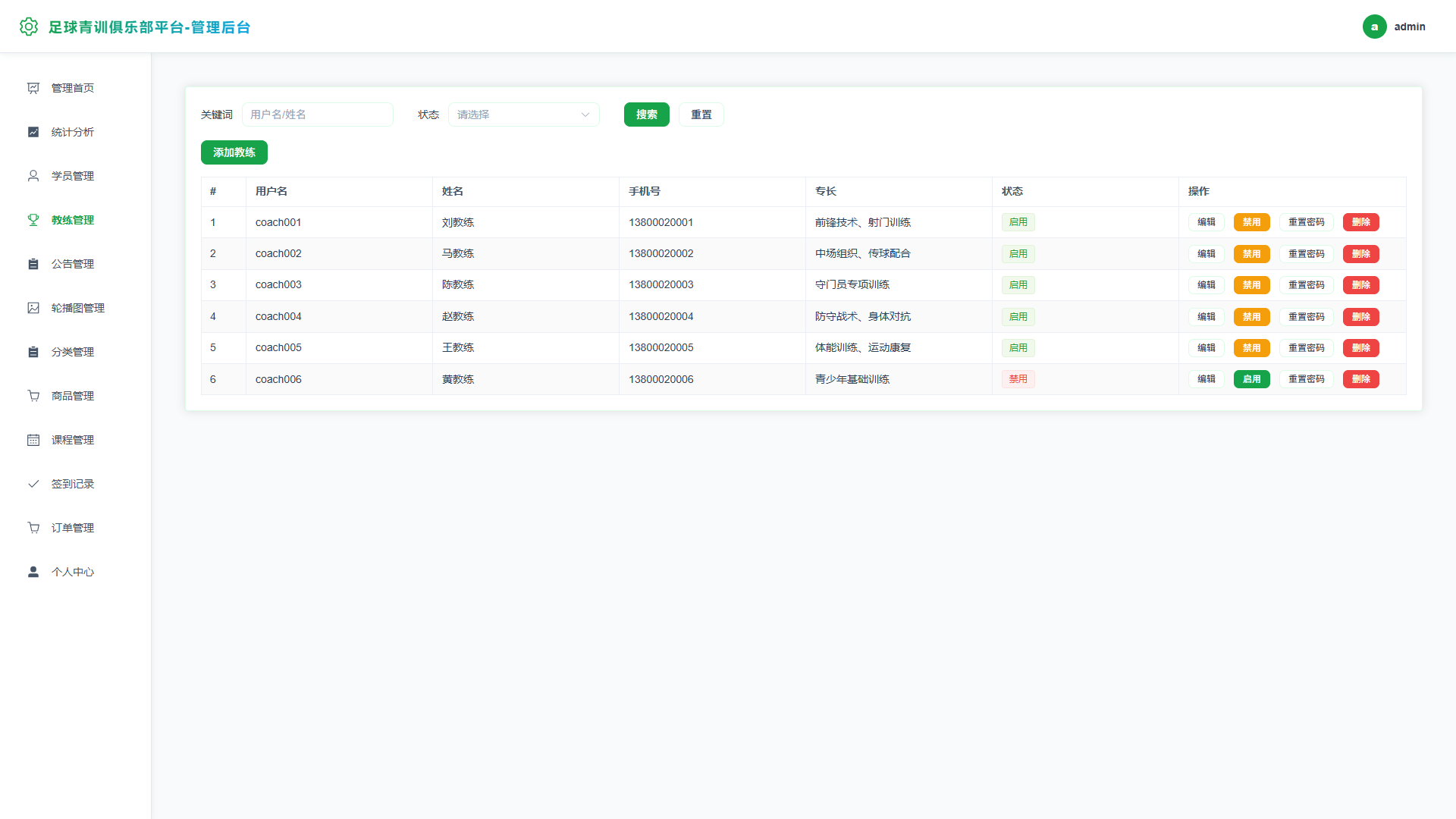Screen dimensions: 1456x819
Task: Open the 状态 select dropdown
Action: (523, 115)
